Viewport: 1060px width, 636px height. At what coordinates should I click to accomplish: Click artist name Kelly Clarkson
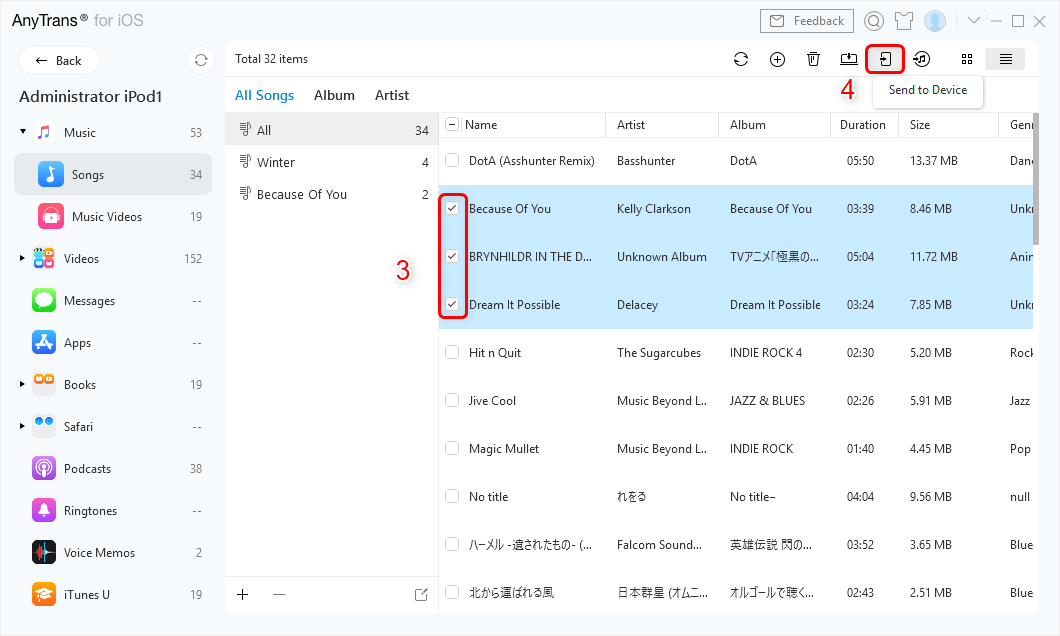654,209
